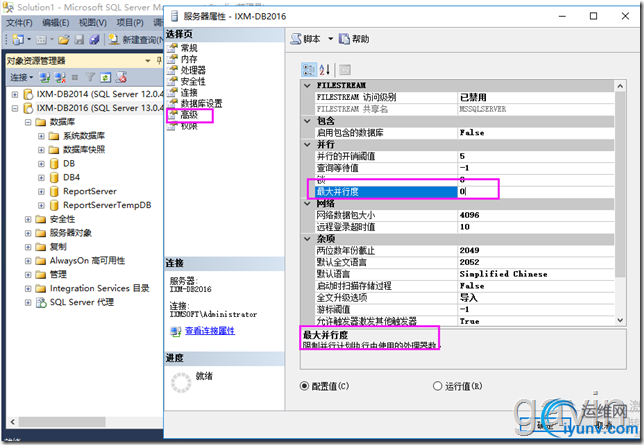Image resolution: width=644 pixels, height=445 pixels.
Task: Select the 常规 page
Action: coord(189,48)
